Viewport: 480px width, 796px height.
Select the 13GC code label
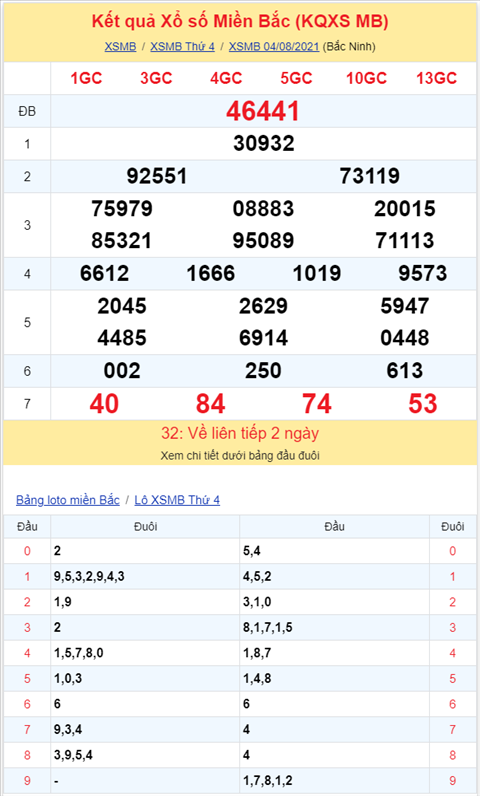(436, 78)
